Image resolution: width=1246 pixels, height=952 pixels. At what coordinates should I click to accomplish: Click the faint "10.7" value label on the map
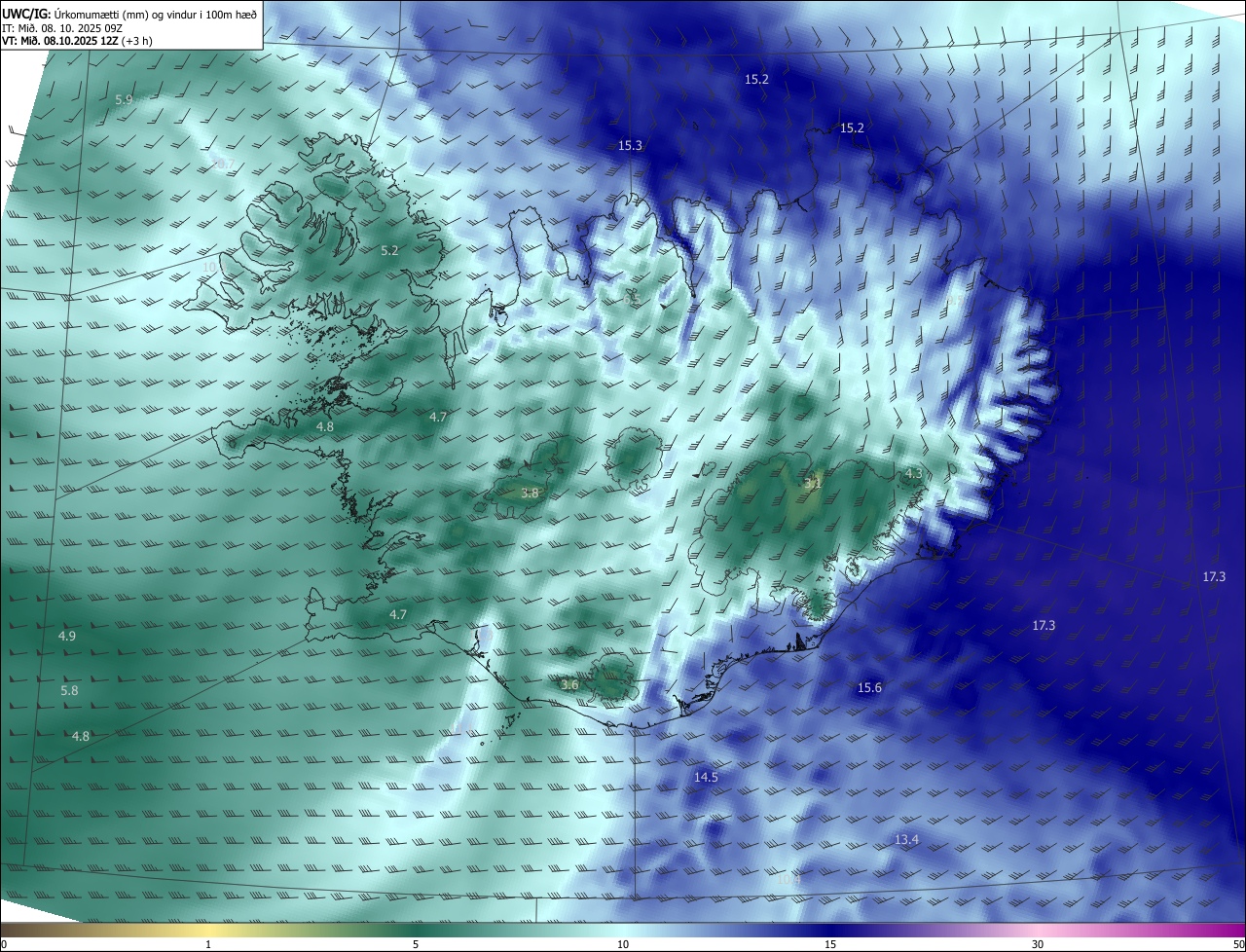(223, 165)
